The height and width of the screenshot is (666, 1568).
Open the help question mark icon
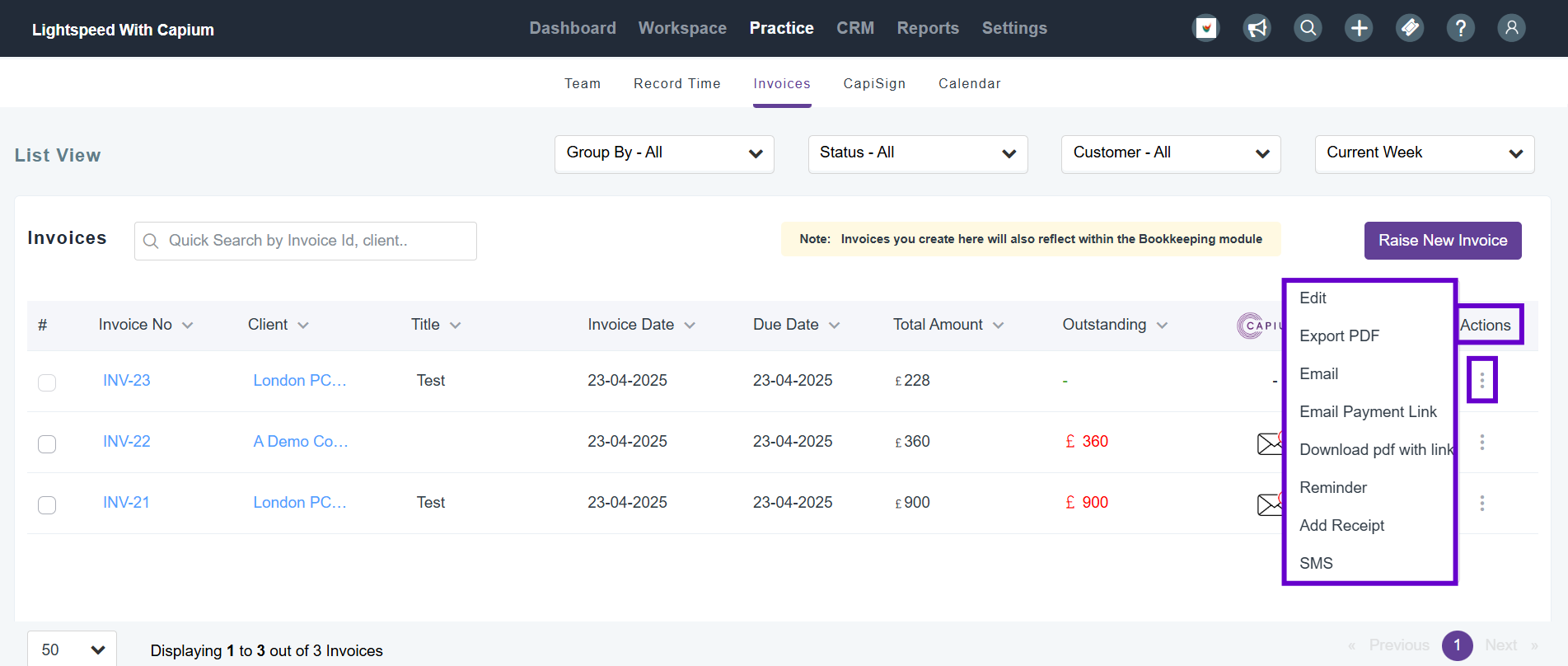(x=1461, y=28)
